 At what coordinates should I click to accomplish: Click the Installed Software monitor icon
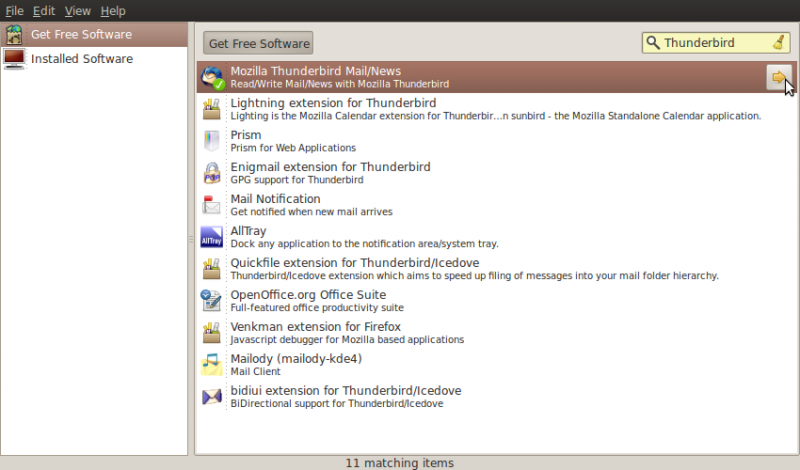[14, 59]
